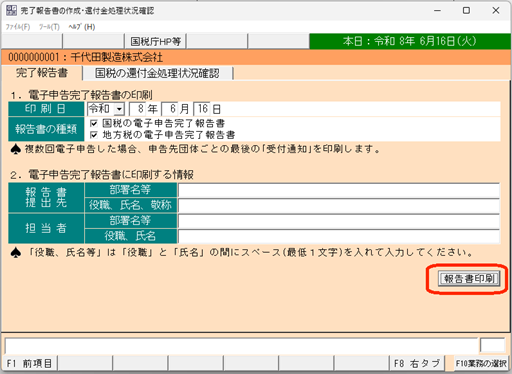The height and width of the screenshot is (374, 512).
Task: Minimize the window
Action: click(437, 11)
